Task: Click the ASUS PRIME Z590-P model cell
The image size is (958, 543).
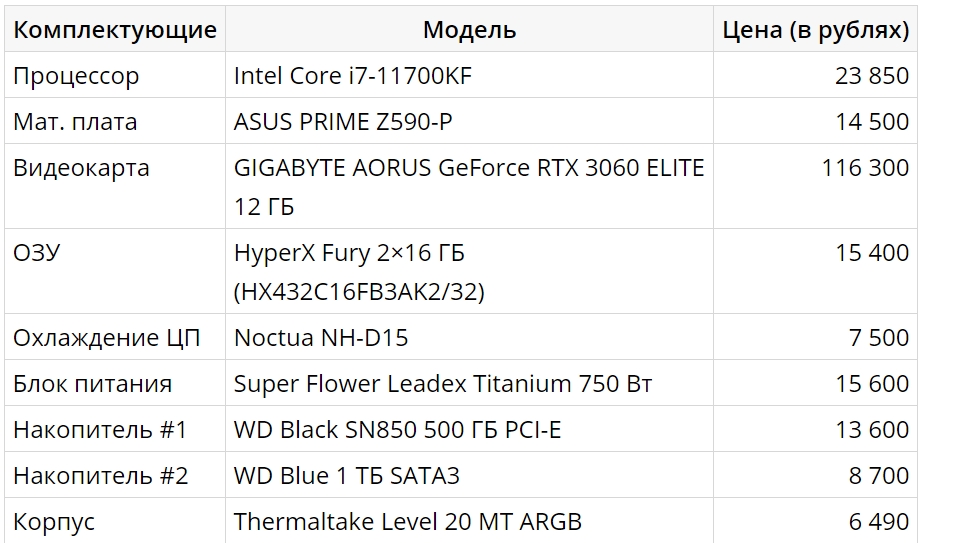Action: pos(342,122)
